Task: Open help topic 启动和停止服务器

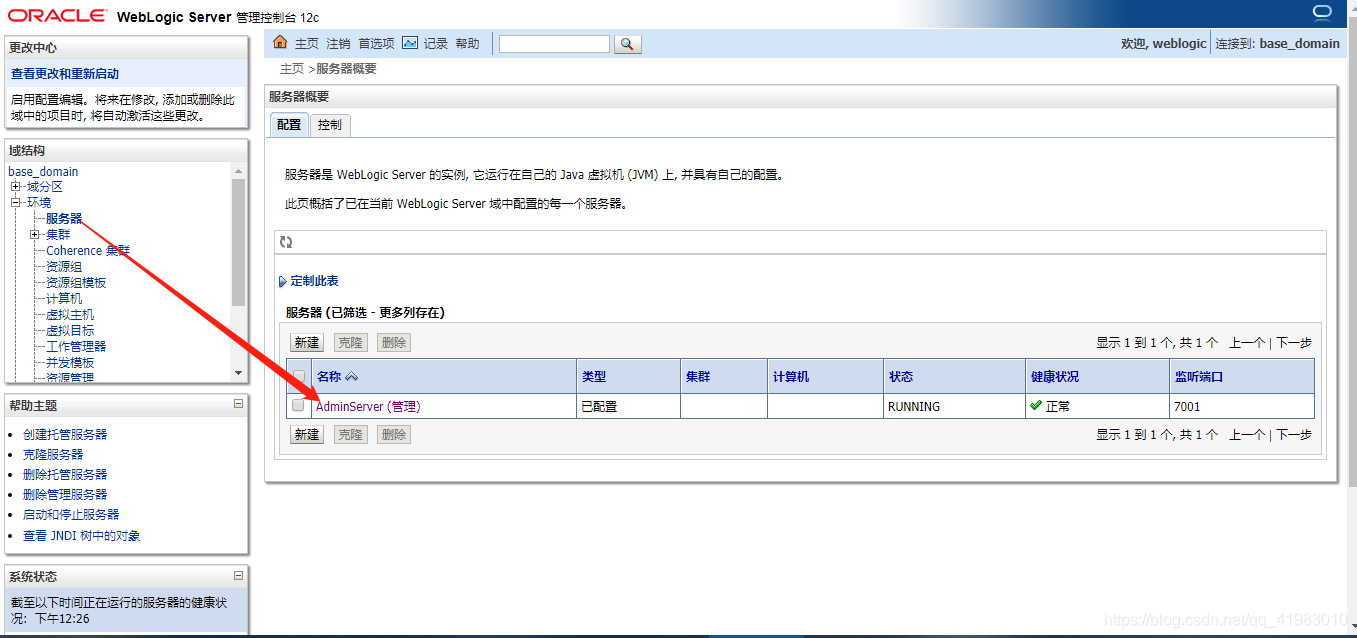Action: (x=71, y=515)
